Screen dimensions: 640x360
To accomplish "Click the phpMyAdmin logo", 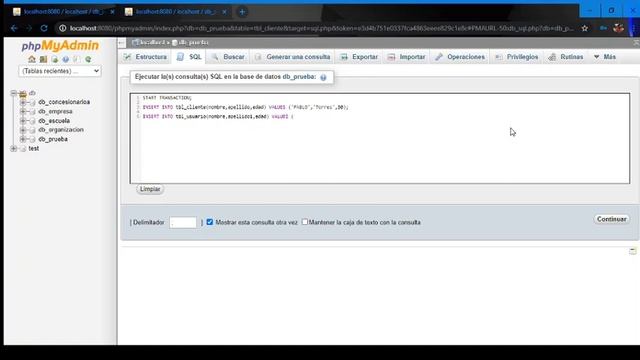I will pos(60,46).
